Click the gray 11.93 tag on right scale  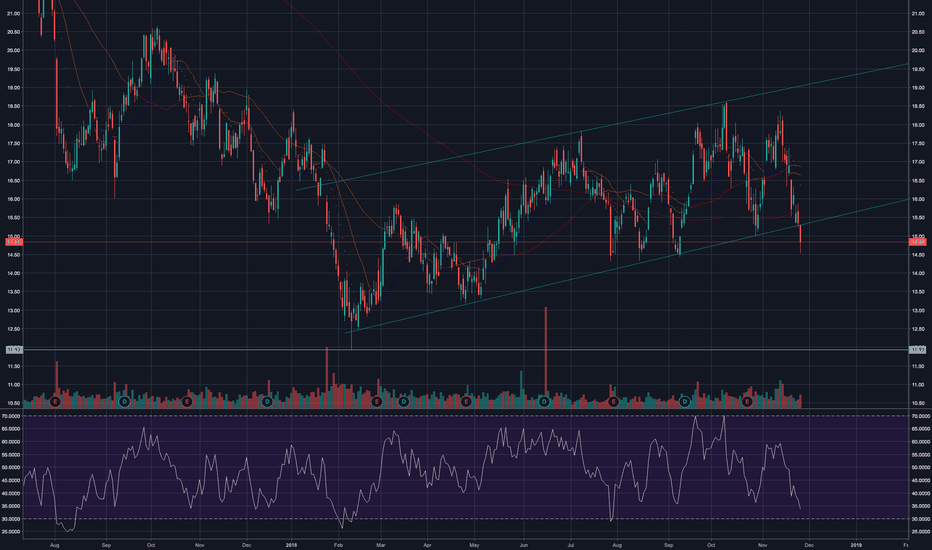click(918, 350)
